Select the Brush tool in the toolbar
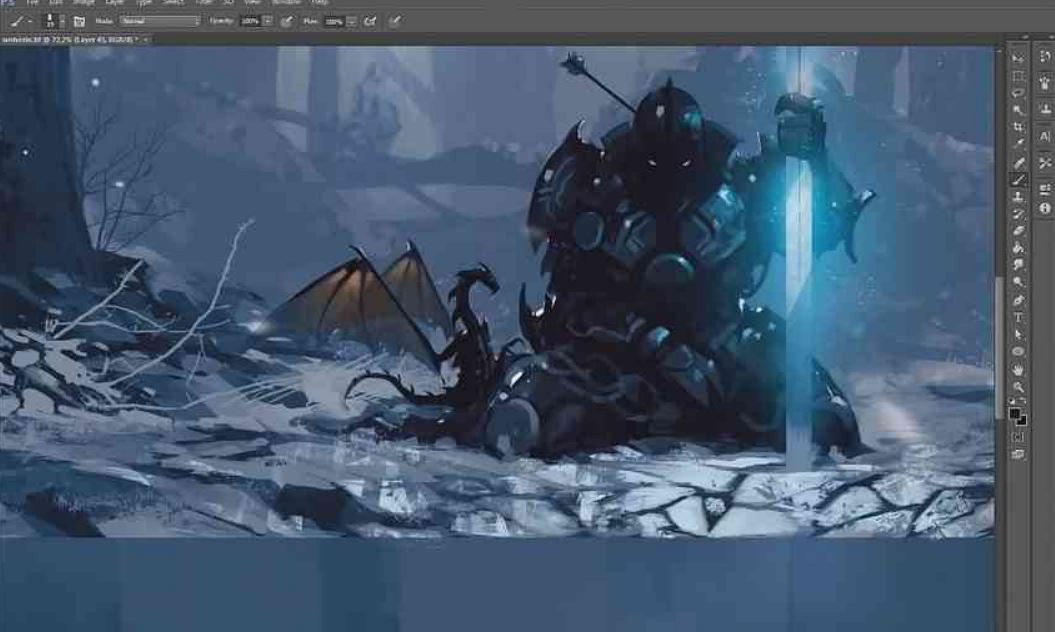 point(1019,180)
